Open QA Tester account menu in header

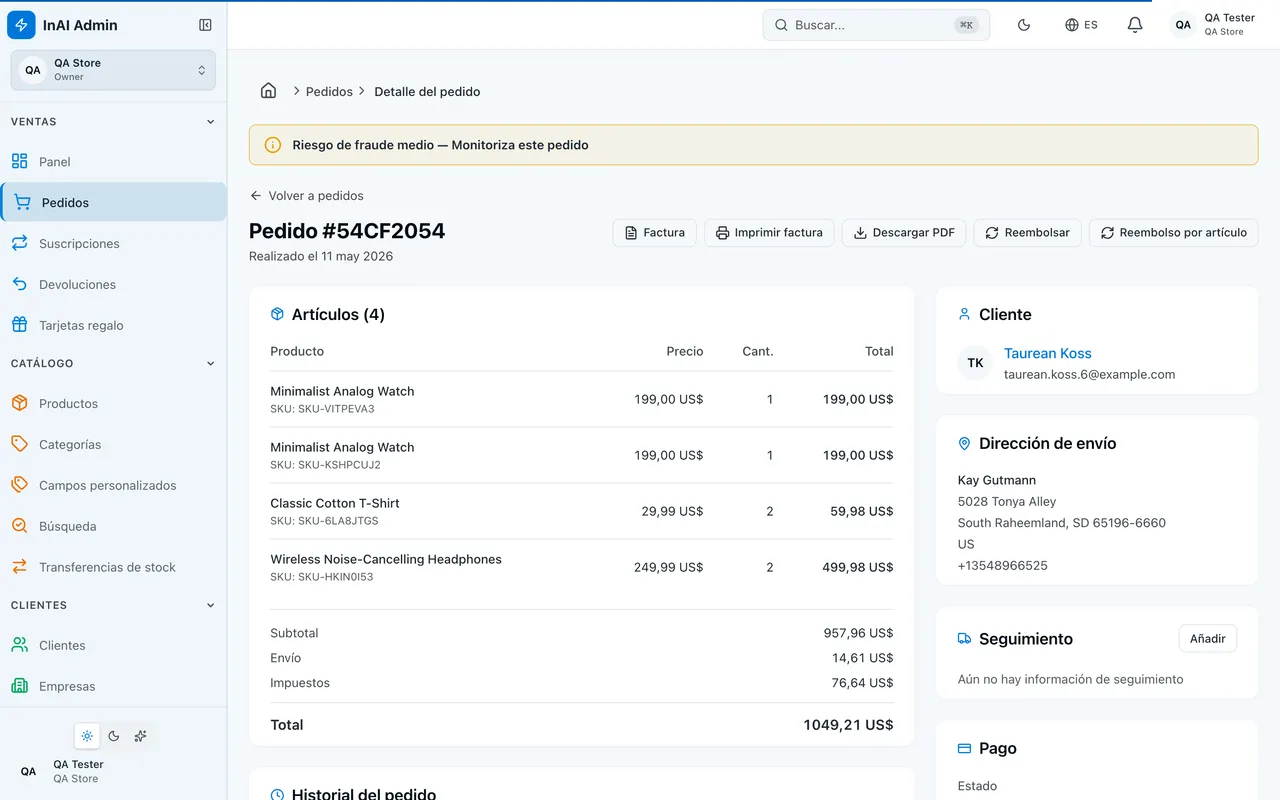(x=1213, y=25)
